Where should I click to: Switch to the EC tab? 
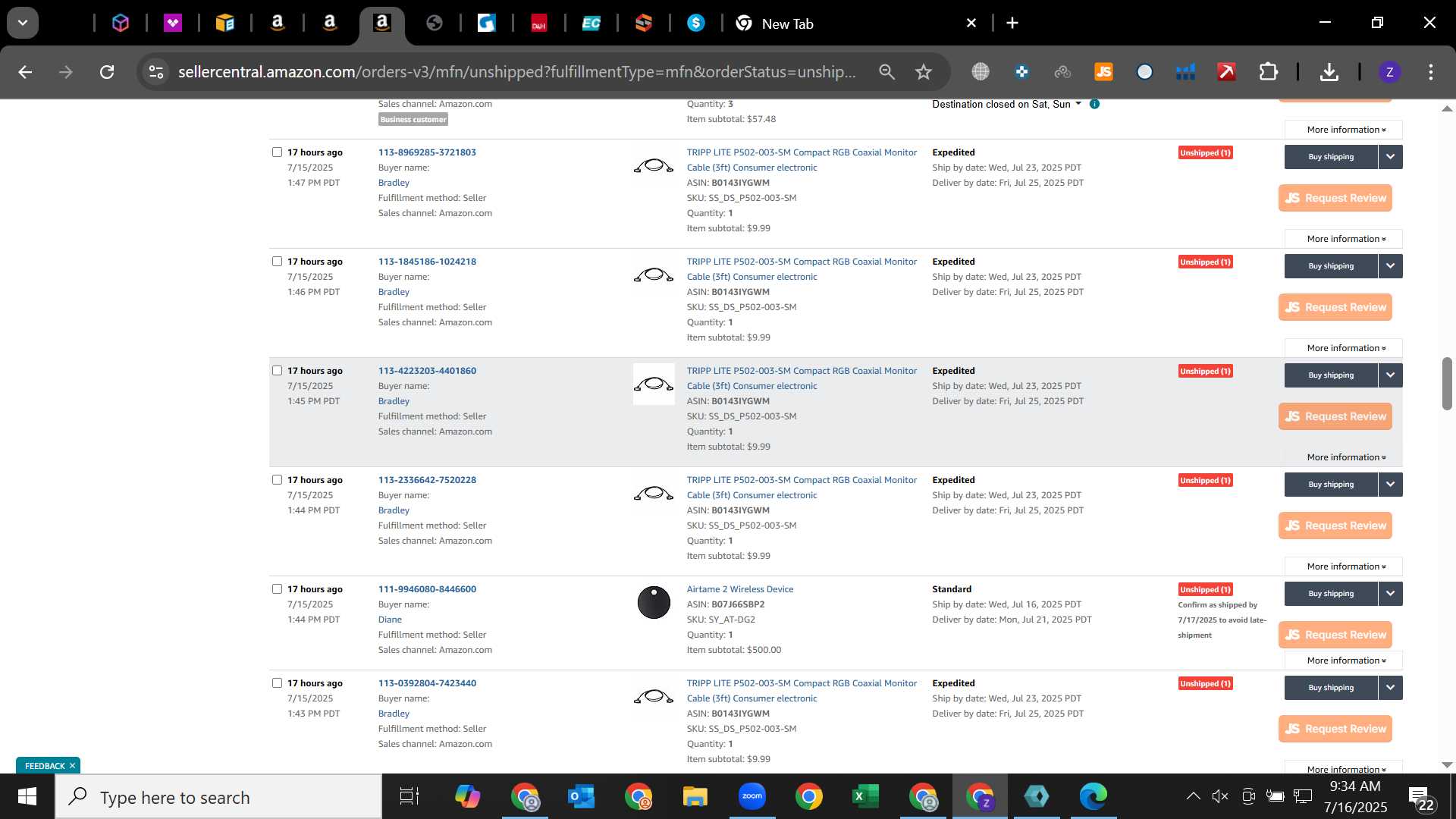click(x=591, y=24)
